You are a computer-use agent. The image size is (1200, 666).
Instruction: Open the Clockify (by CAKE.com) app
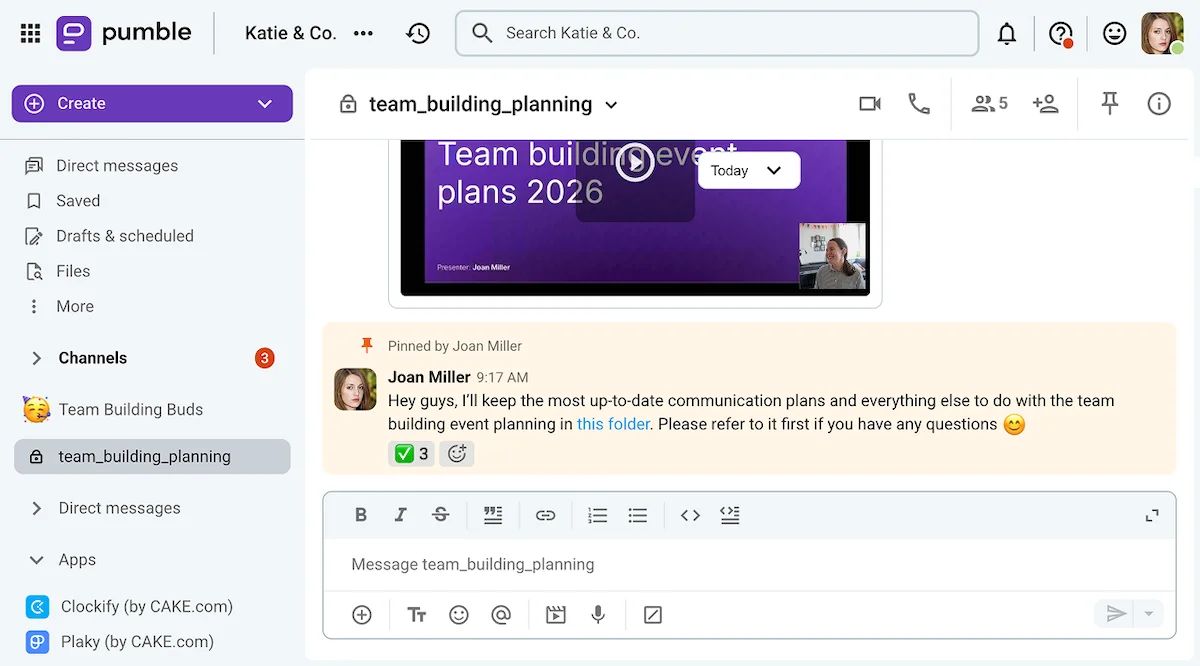pos(129,606)
